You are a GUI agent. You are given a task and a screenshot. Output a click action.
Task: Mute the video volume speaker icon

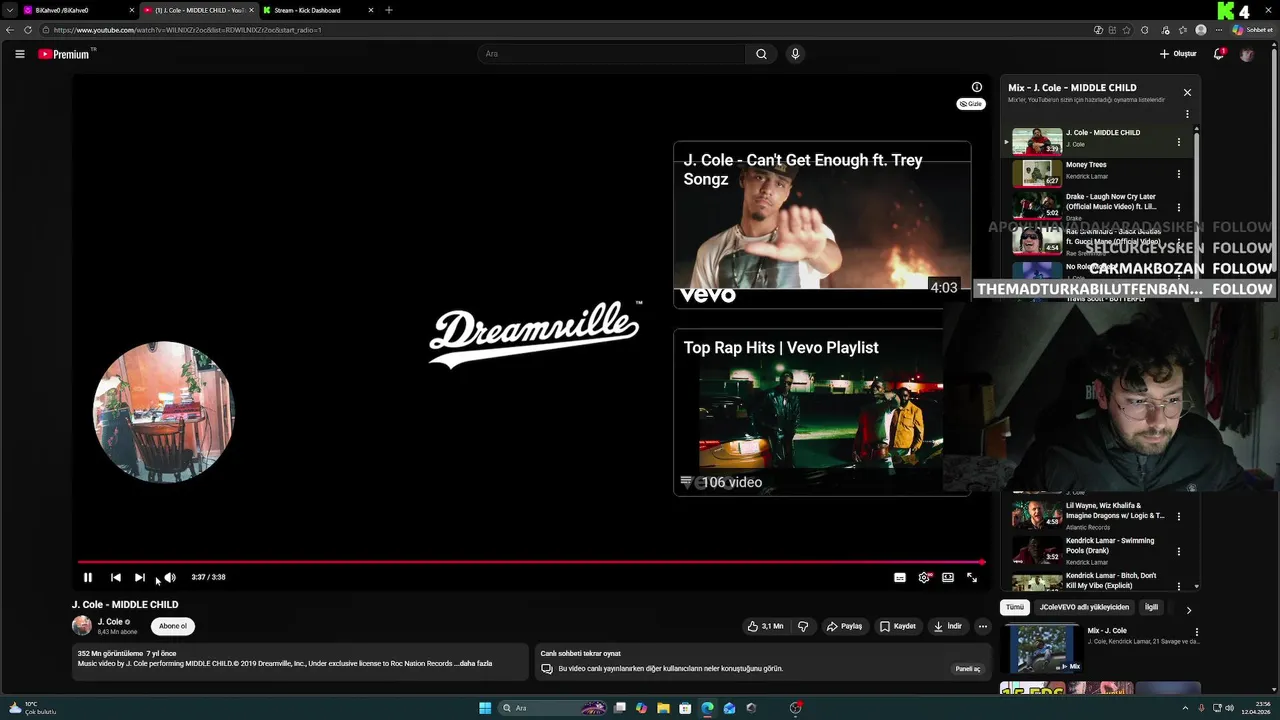tap(170, 577)
